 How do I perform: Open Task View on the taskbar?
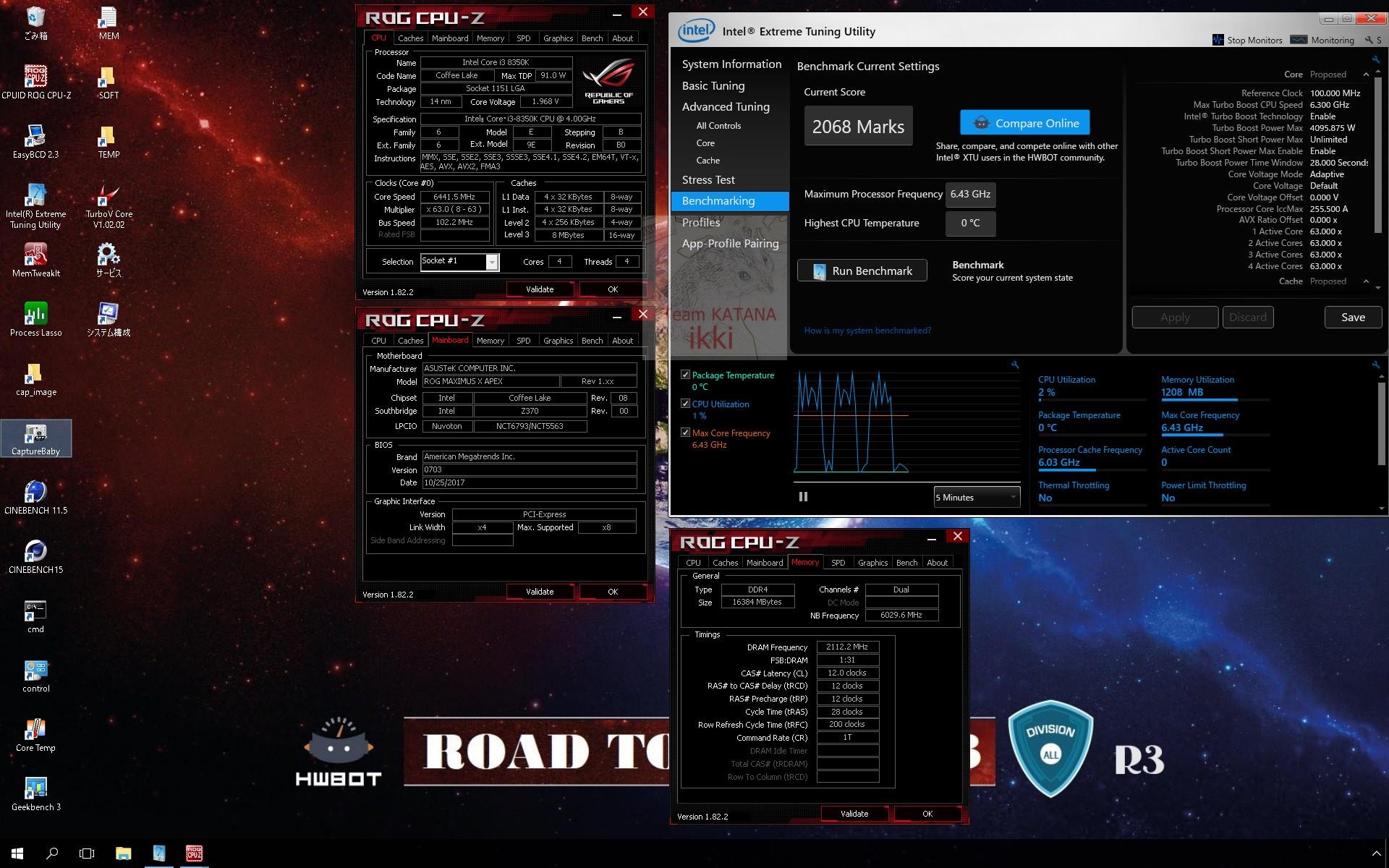tap(87, 854)
